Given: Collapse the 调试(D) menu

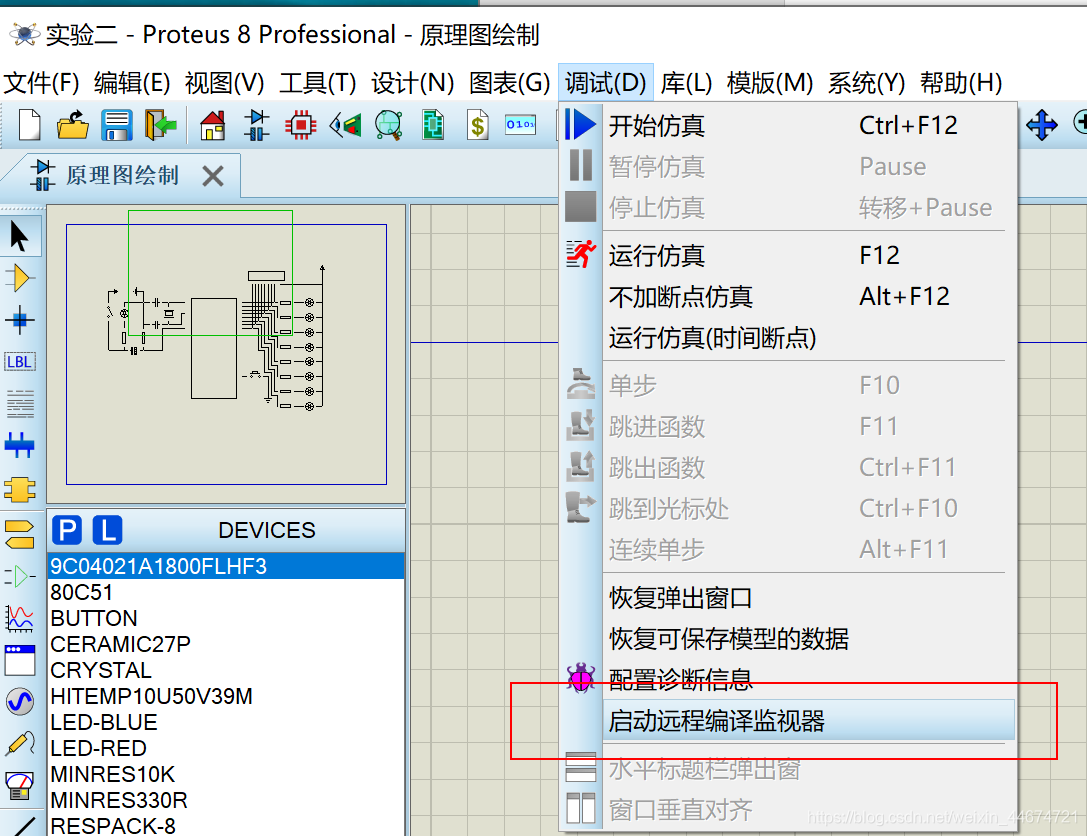Looking at the screenshot, I should [605, 83].
